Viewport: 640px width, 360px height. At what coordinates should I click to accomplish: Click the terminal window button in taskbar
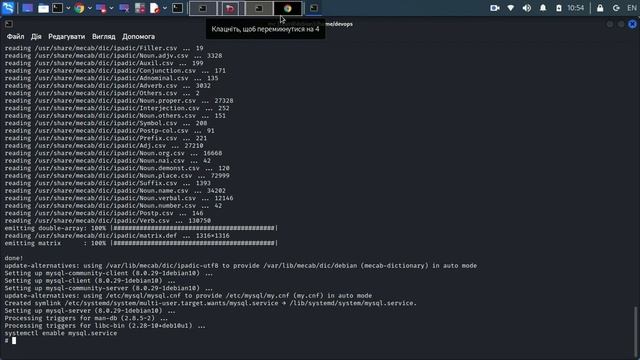point(313,8)
